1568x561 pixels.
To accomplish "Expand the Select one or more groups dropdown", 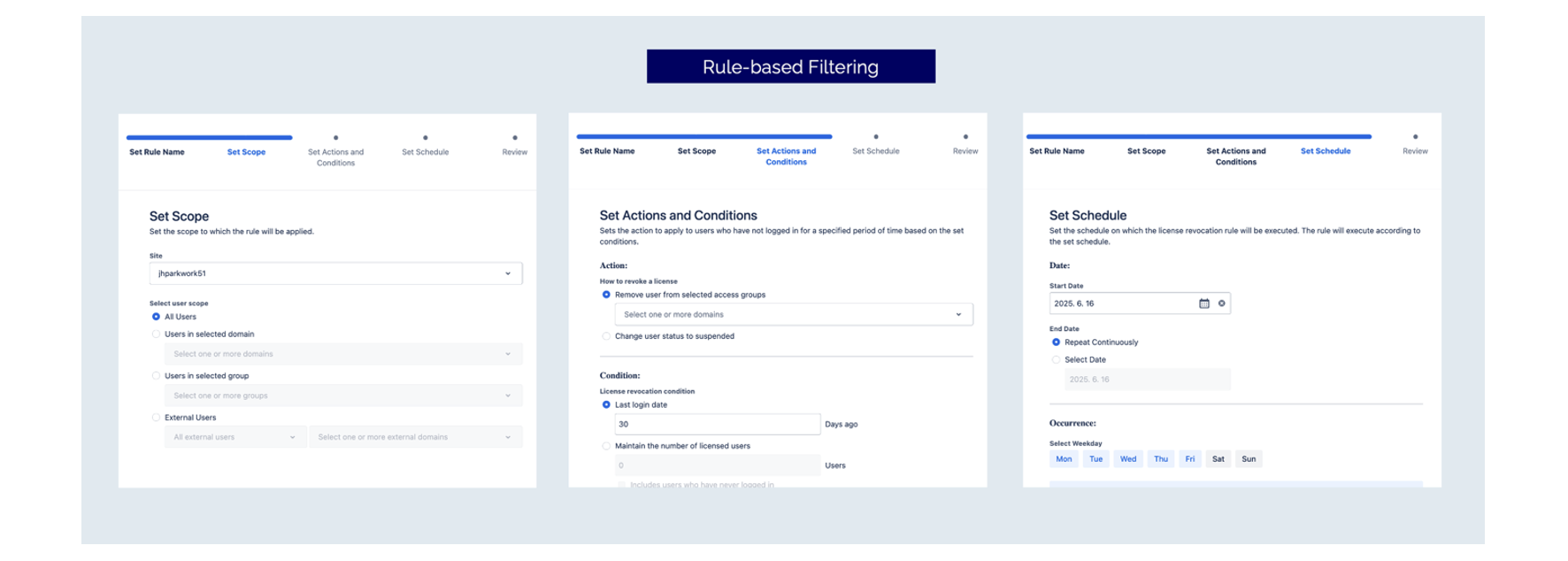I will [342, 396].
